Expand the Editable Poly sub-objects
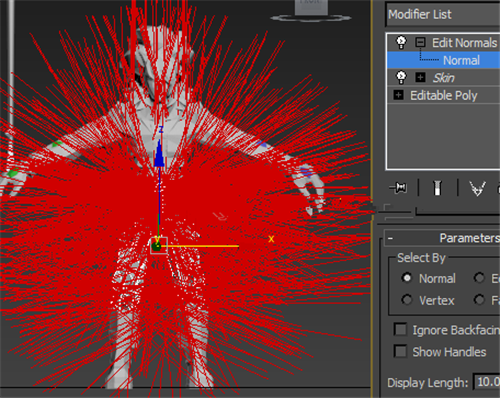Screen dimensions: 500x398 tap(398, 95)
